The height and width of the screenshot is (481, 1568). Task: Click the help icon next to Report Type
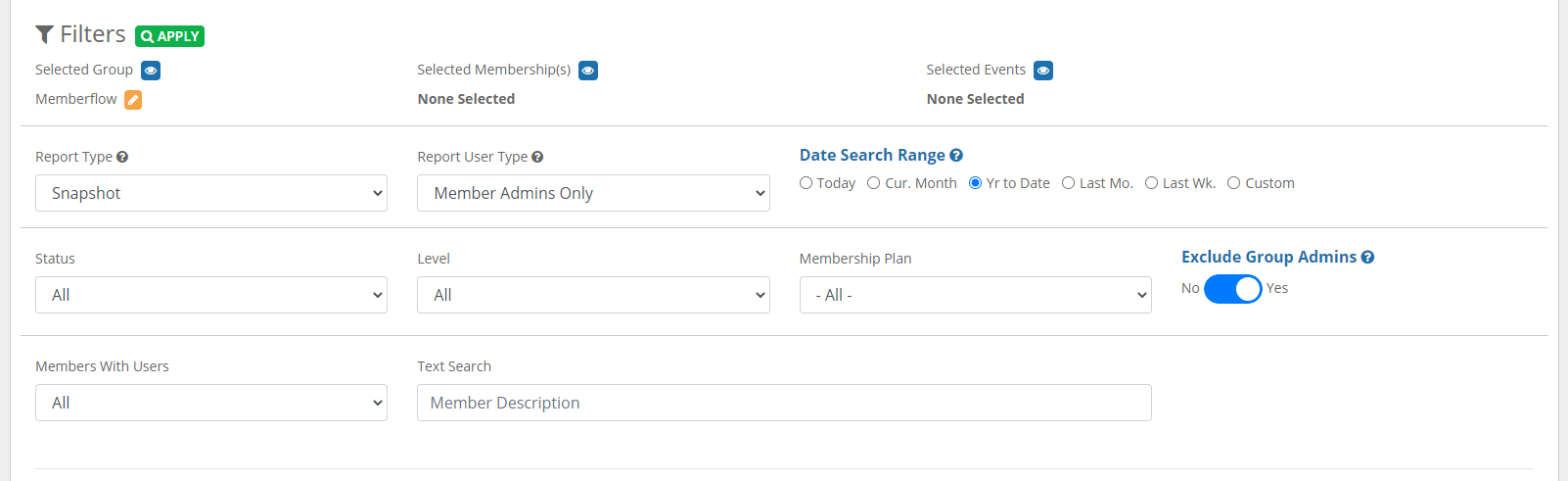tap(122, 157)
